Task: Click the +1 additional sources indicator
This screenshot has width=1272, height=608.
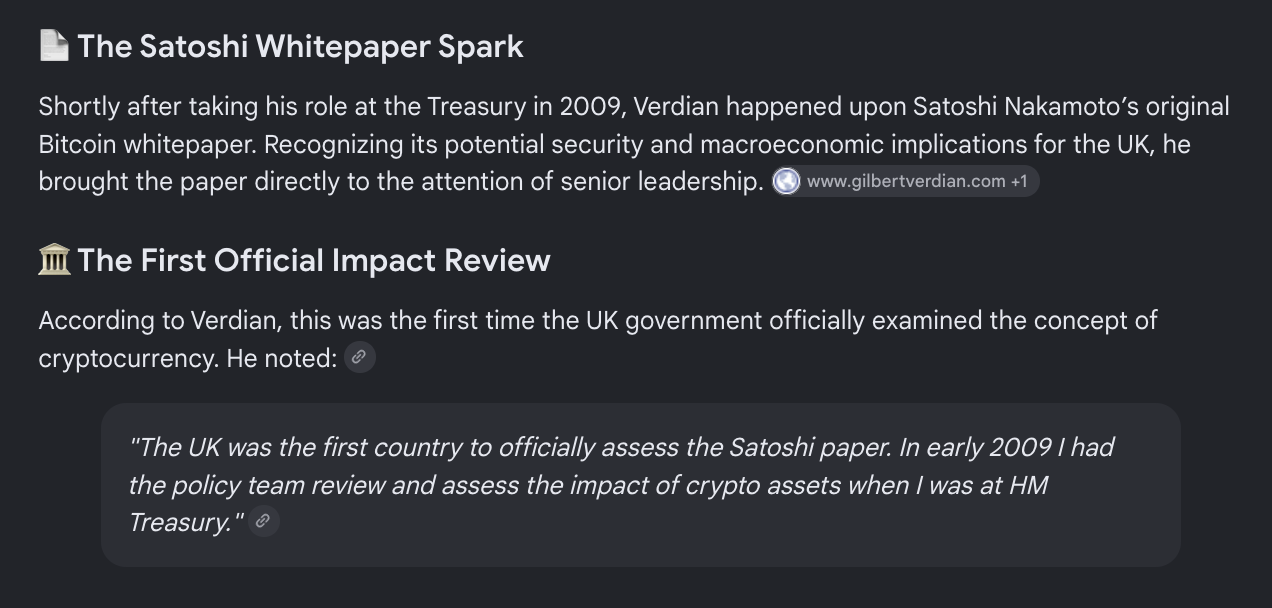Action: (x=1019, y=182)
